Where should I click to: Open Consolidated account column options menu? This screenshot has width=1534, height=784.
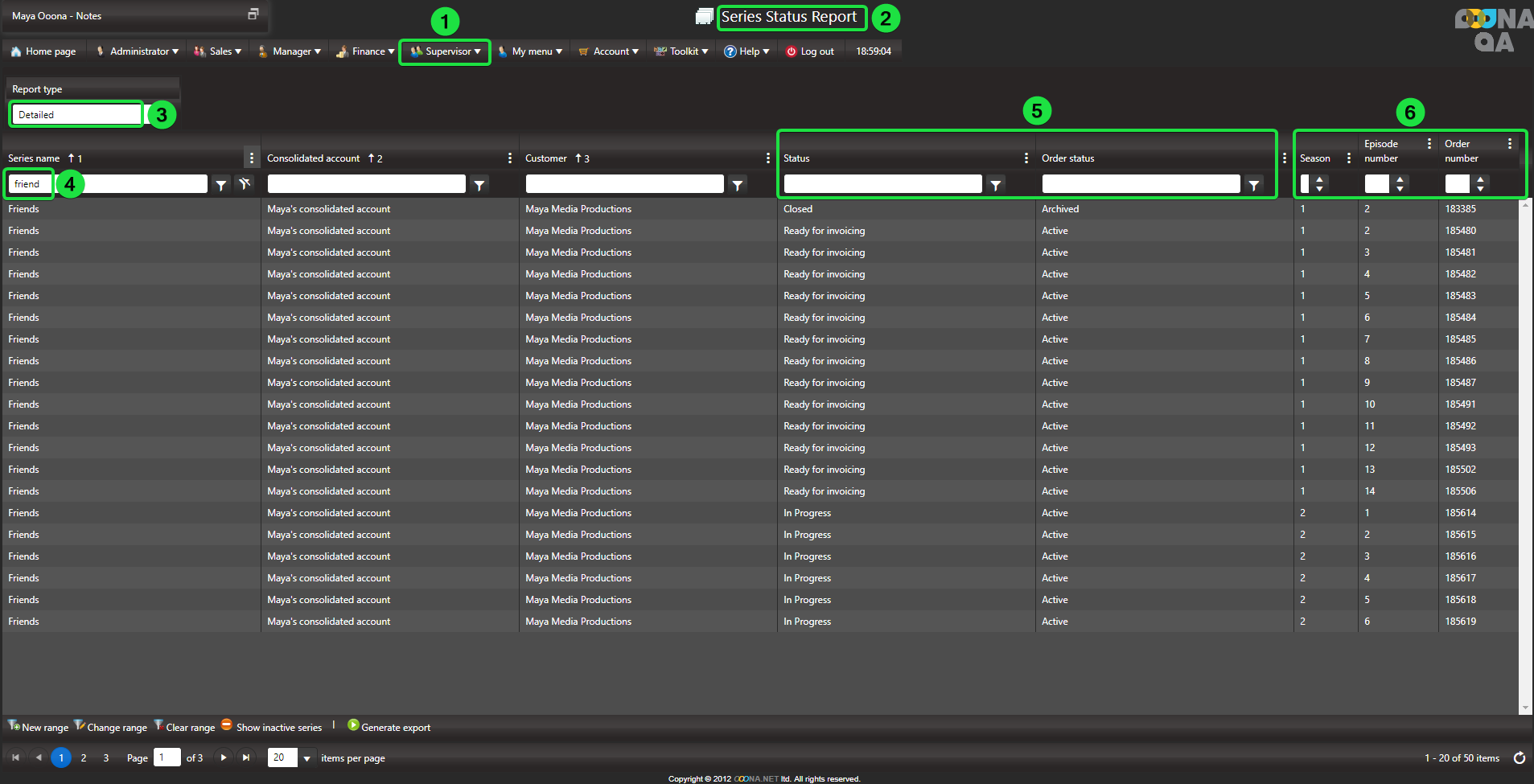[509, 158]
